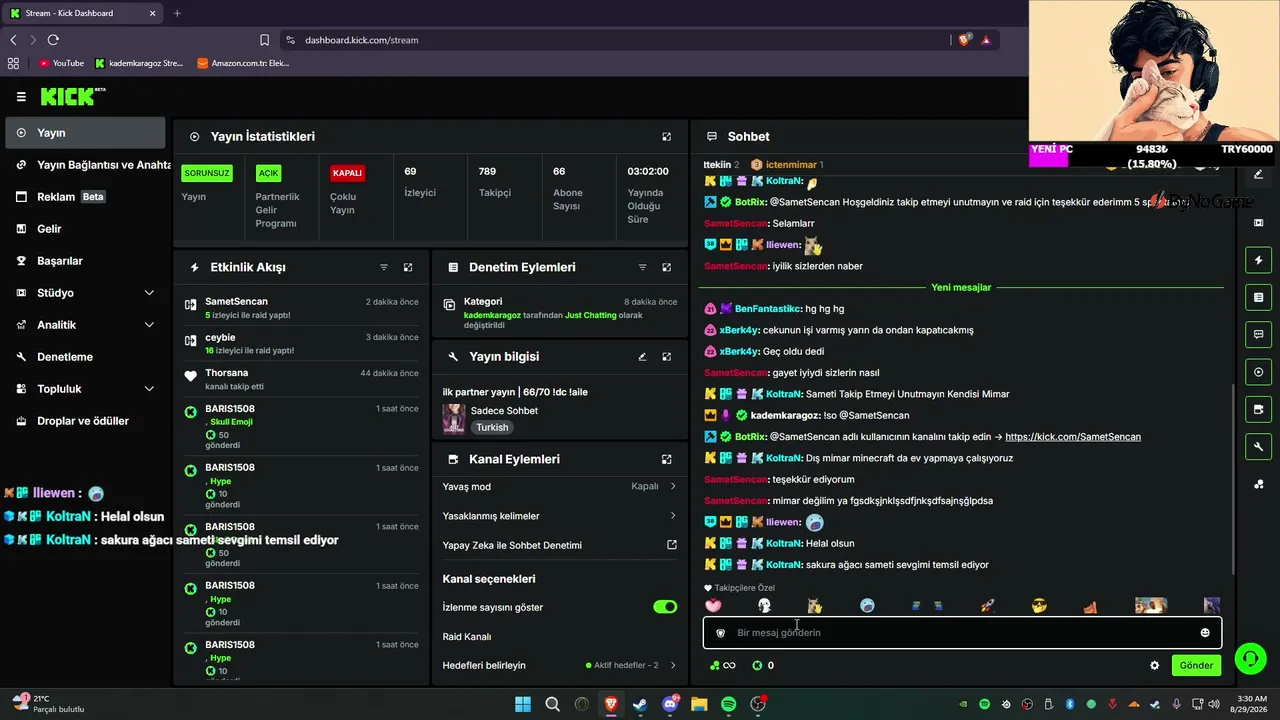The width and height of the screenshot is (1280, 720).
Task: Select the play circle icon in right sidebar
Action: pos(1259,372)
